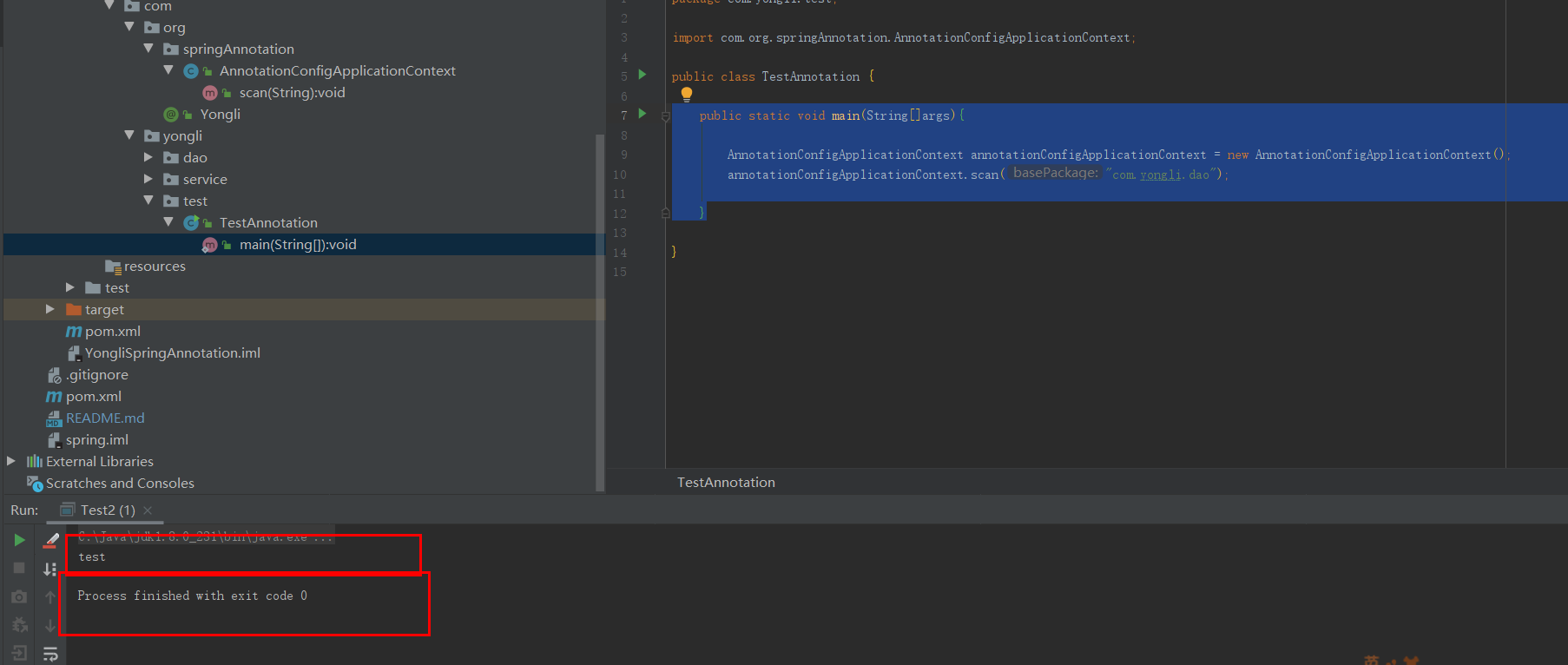The image size is (1568, 665).
Task: Collapse the org package folder
Action: (x=129, y=27)
